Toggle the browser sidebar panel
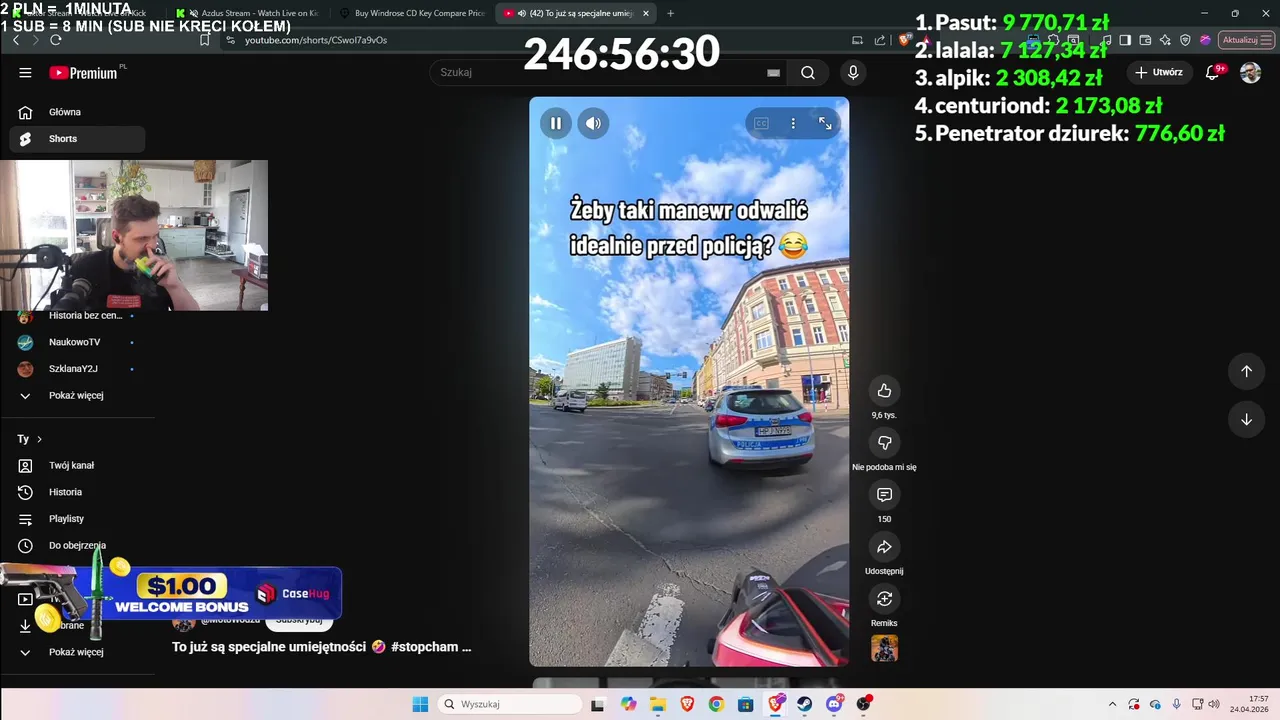 tap(1125, 40)
